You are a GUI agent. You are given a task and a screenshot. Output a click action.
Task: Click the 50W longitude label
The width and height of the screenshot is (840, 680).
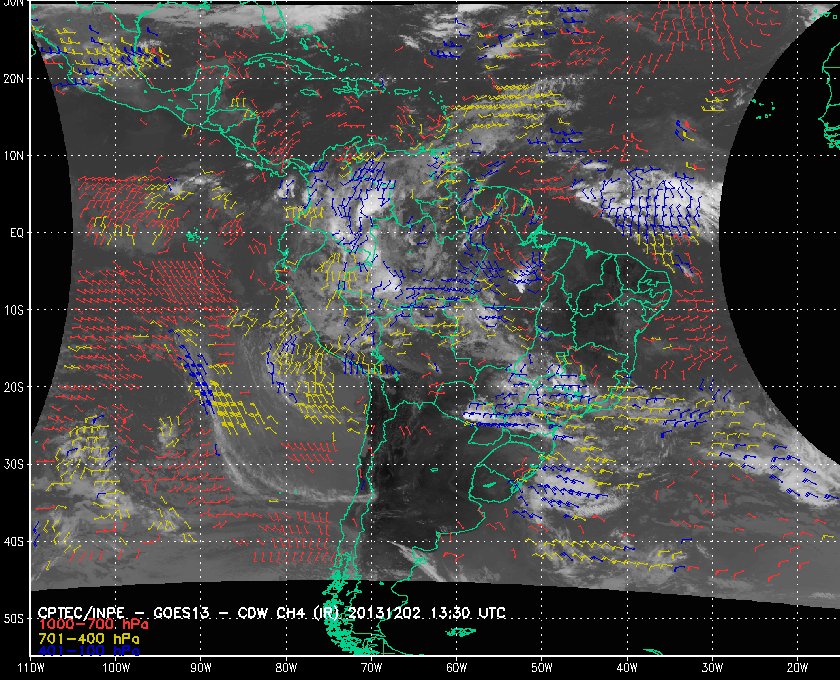542,668
